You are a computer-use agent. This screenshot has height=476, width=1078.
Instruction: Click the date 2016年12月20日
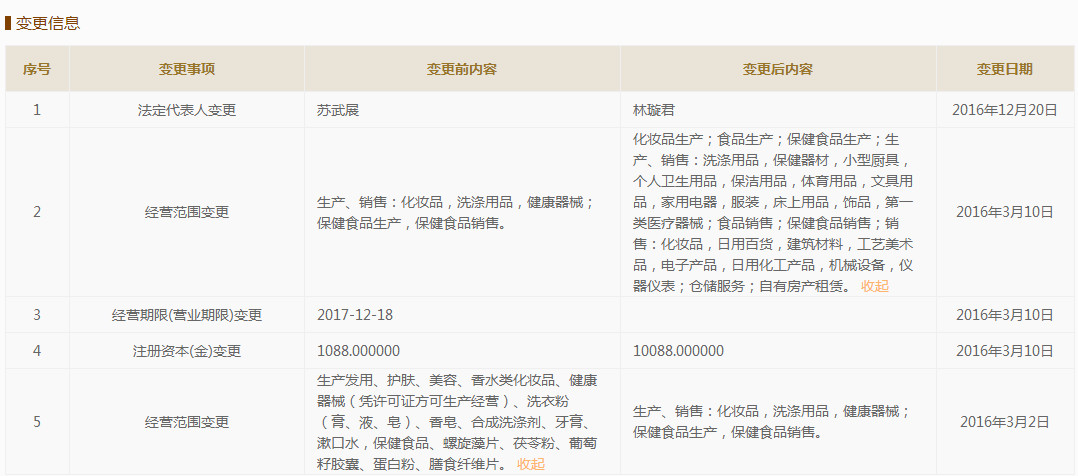click(x=1005, y=110)
